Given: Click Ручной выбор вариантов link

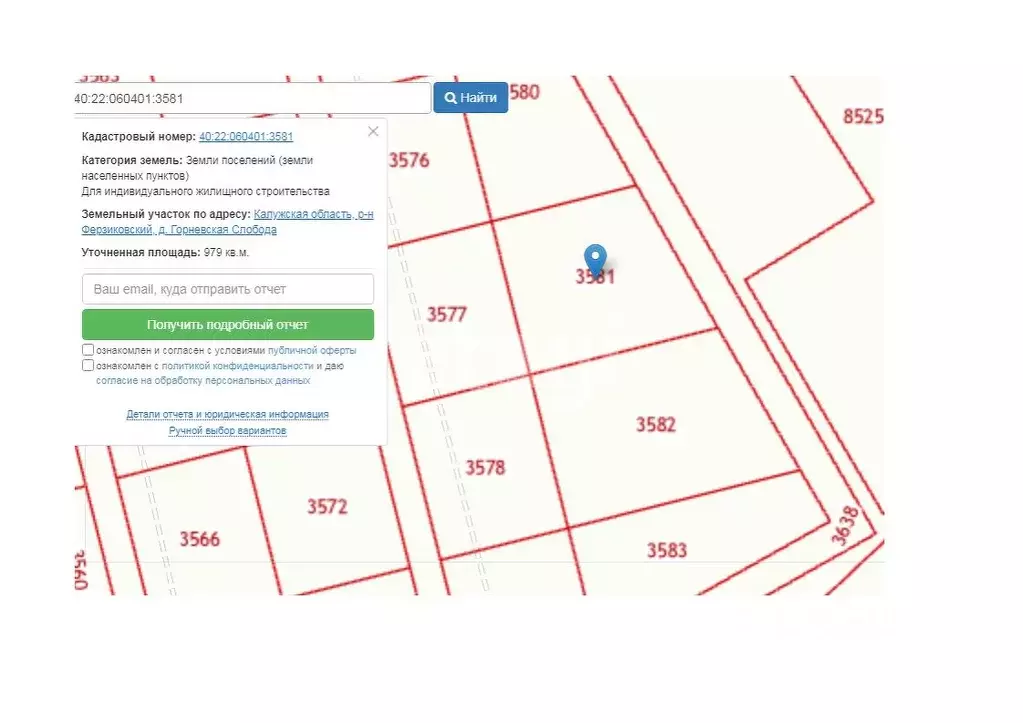Looking at the screenshot, I should [227, 430].
